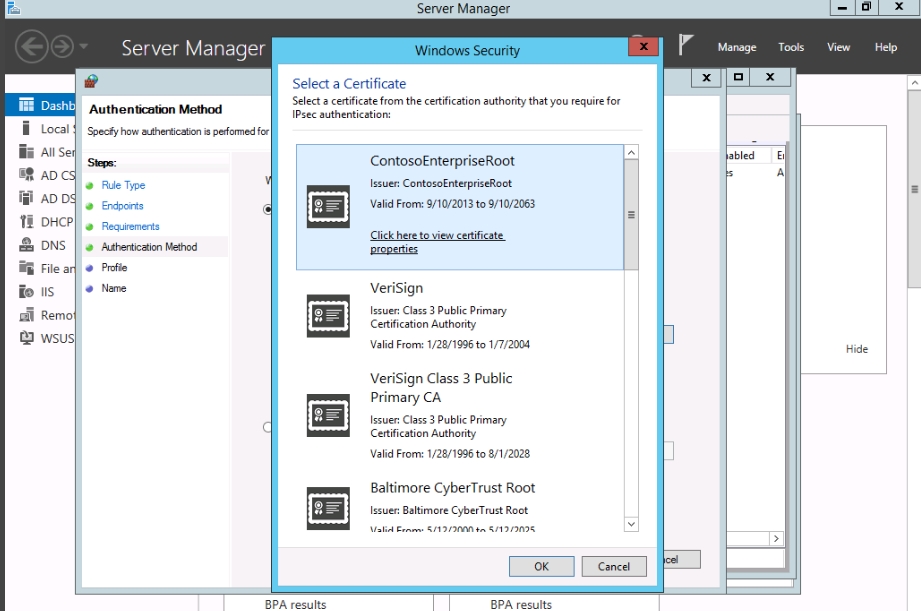Click the Server Manager back arrow icon
Screen dimensions: 921x611
(32, 47)
